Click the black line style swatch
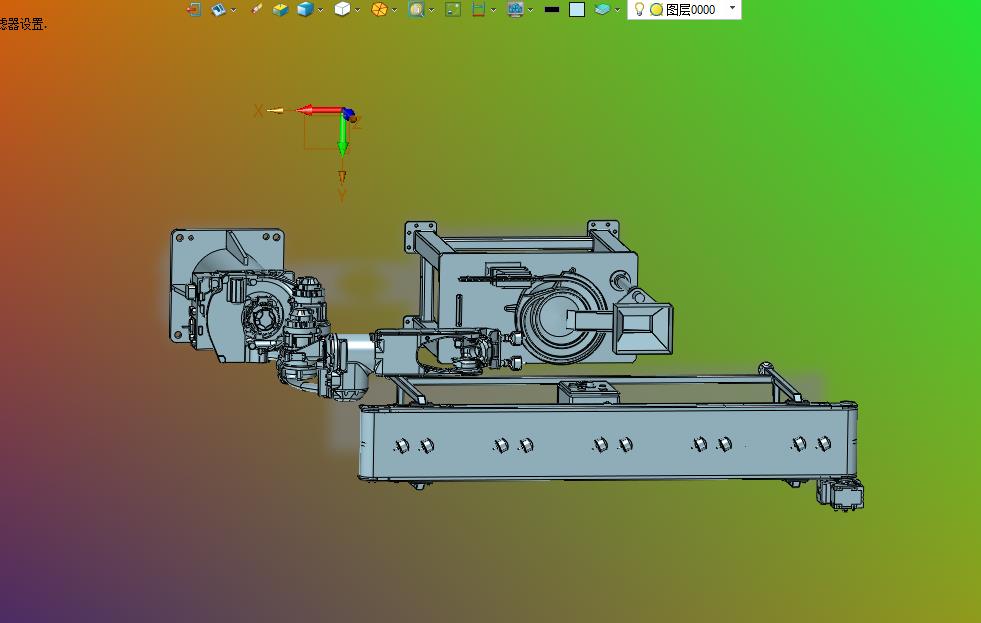This screenshot has height=623, width=981. pos(552,9)
